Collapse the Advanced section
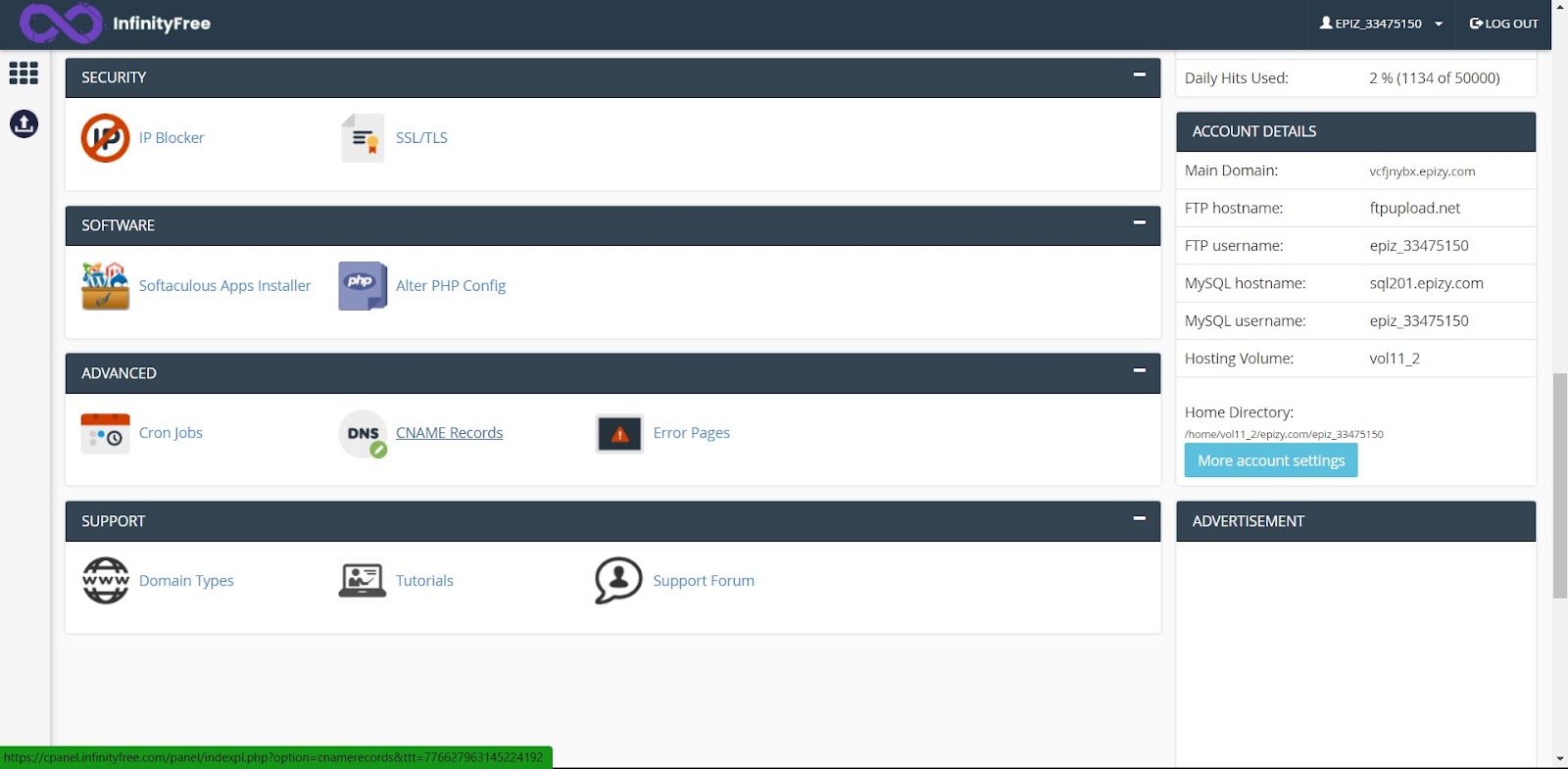1568x769 pixels. point(1139,370)
